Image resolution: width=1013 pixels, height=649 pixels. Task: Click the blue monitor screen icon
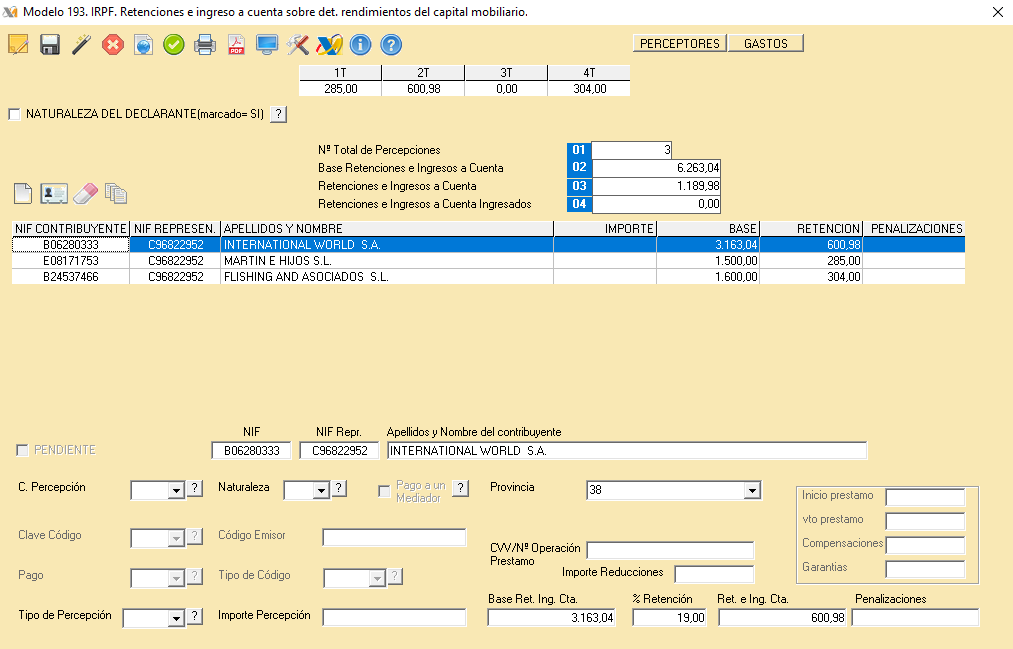267,45
